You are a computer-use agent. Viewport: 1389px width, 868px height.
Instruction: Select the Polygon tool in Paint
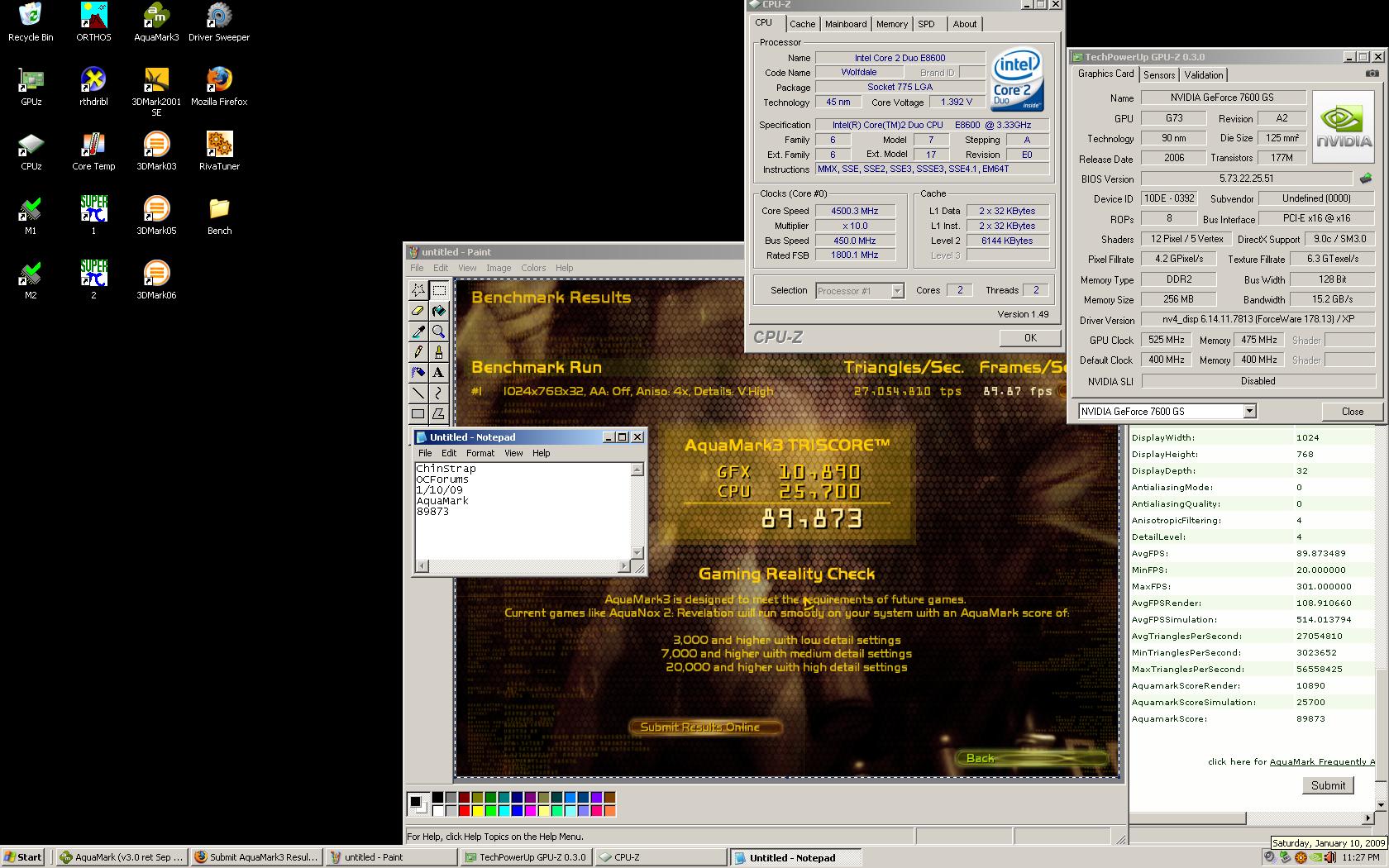point(439,414)
